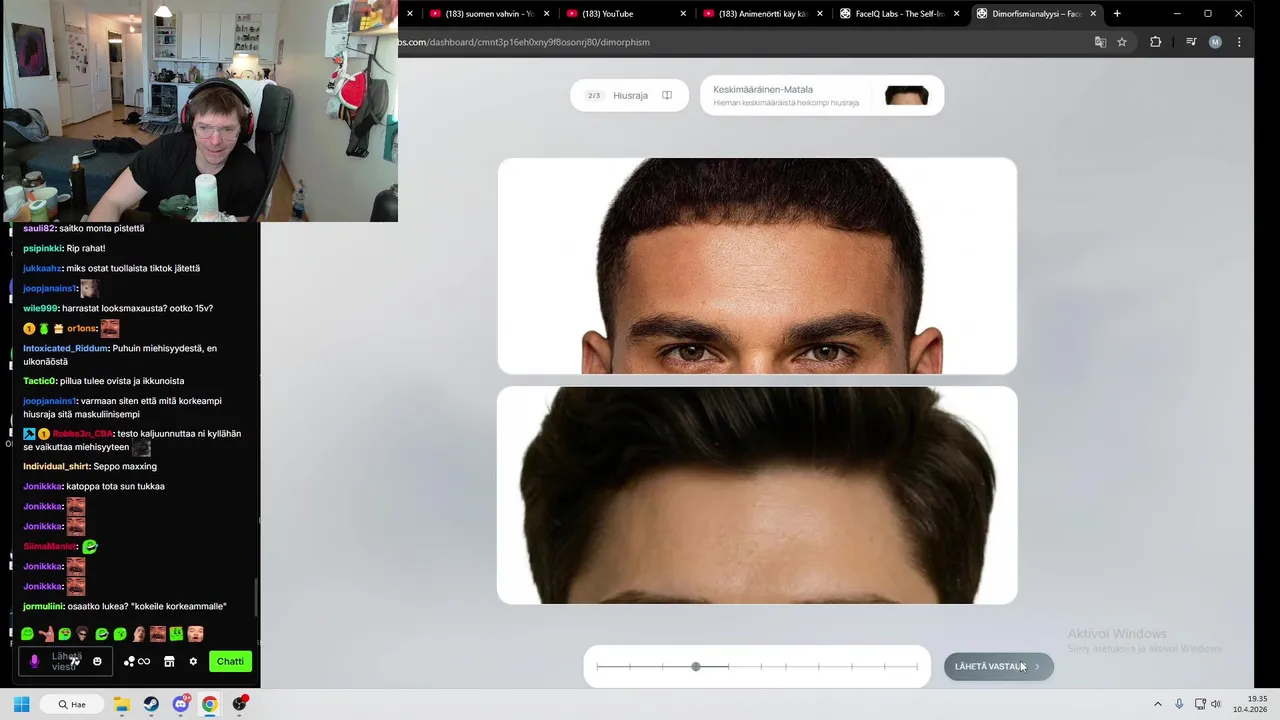Click the long-haired hairline photo
Screen dimensions: 1280x720
tap(757, 495)
